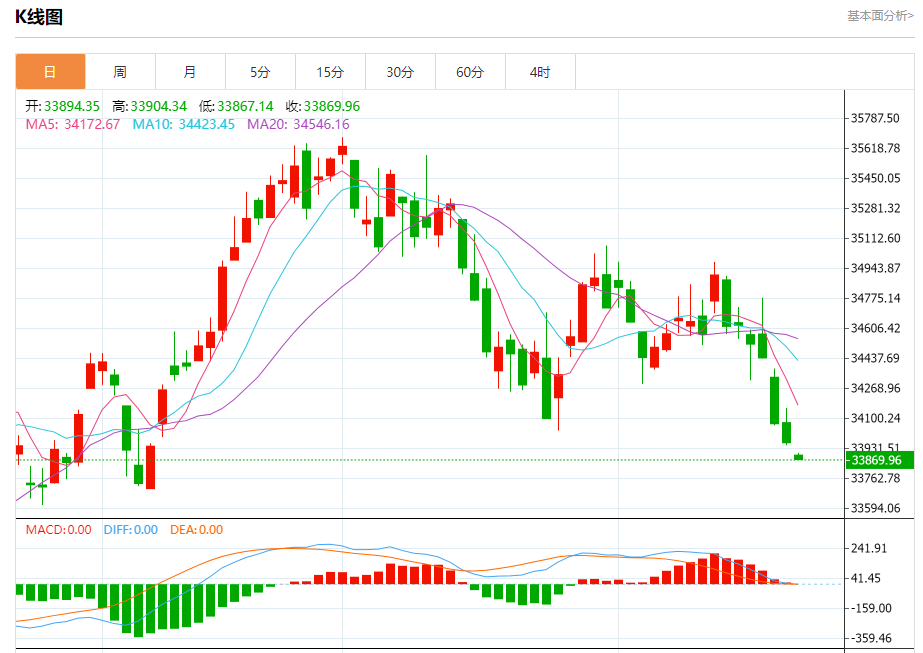Image resolution: width=923 pixels, height=653 pixels.
Task: Click the 35281.32 price axis label
Action: pyautogui.click(x=875, y=208)
